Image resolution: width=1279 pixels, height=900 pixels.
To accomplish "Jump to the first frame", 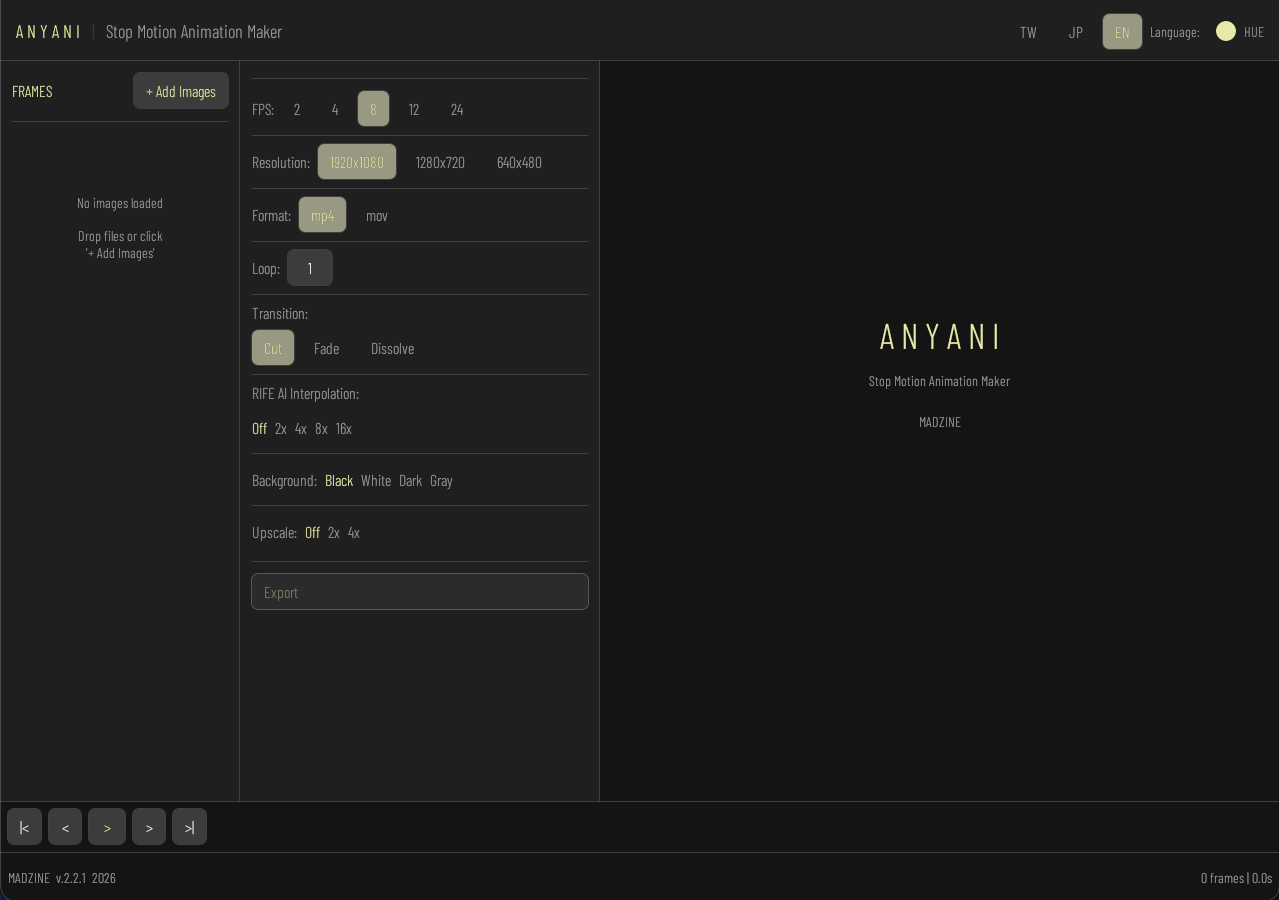I will 24,827.
